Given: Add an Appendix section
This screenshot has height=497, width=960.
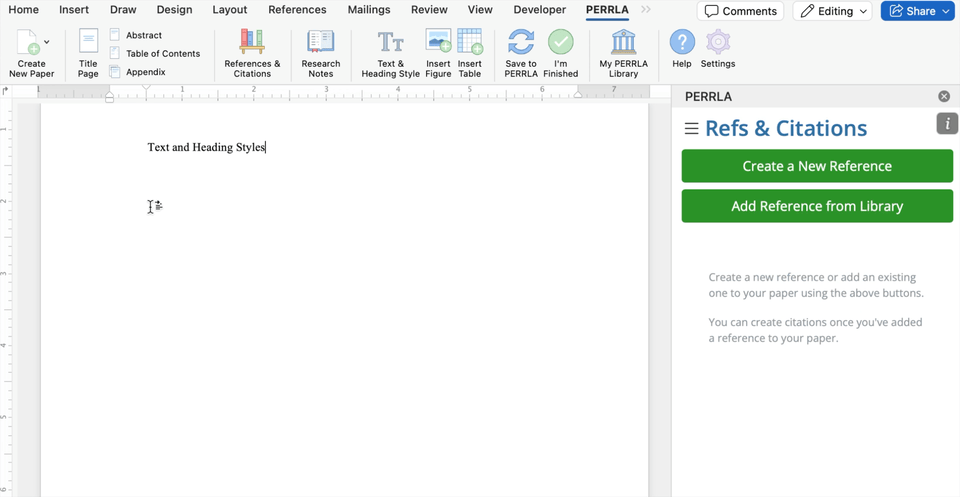Looking at the screenshot, I should [x=138, y=72].
